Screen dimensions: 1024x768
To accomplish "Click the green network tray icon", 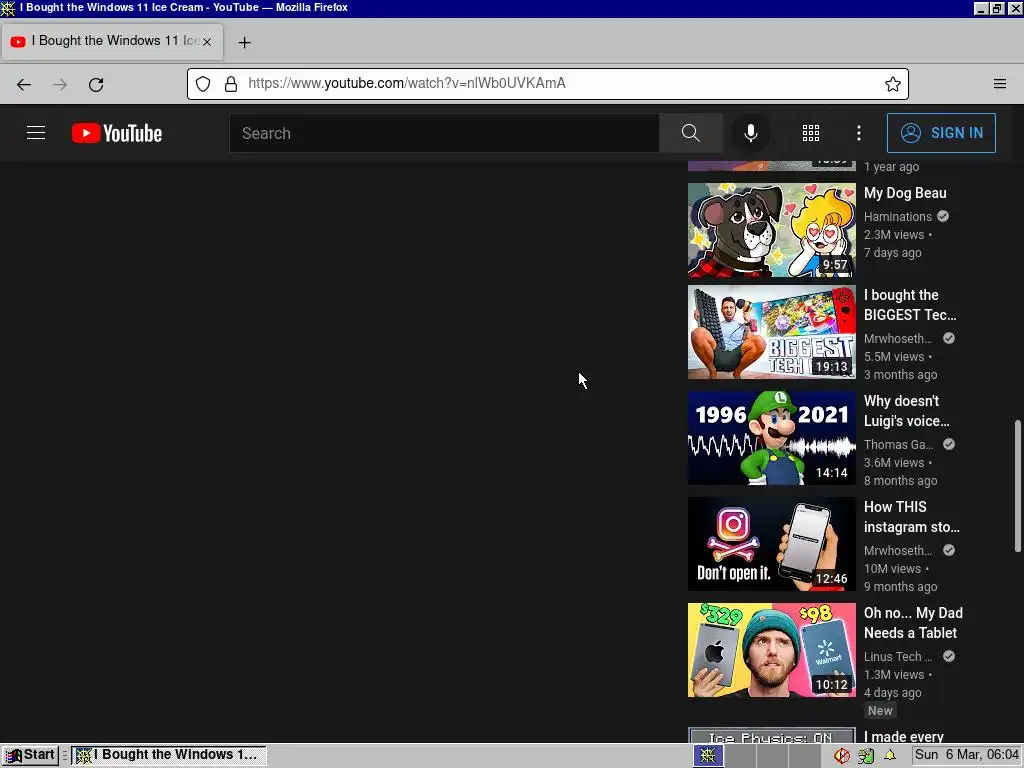I will click(x=866, y=756).
